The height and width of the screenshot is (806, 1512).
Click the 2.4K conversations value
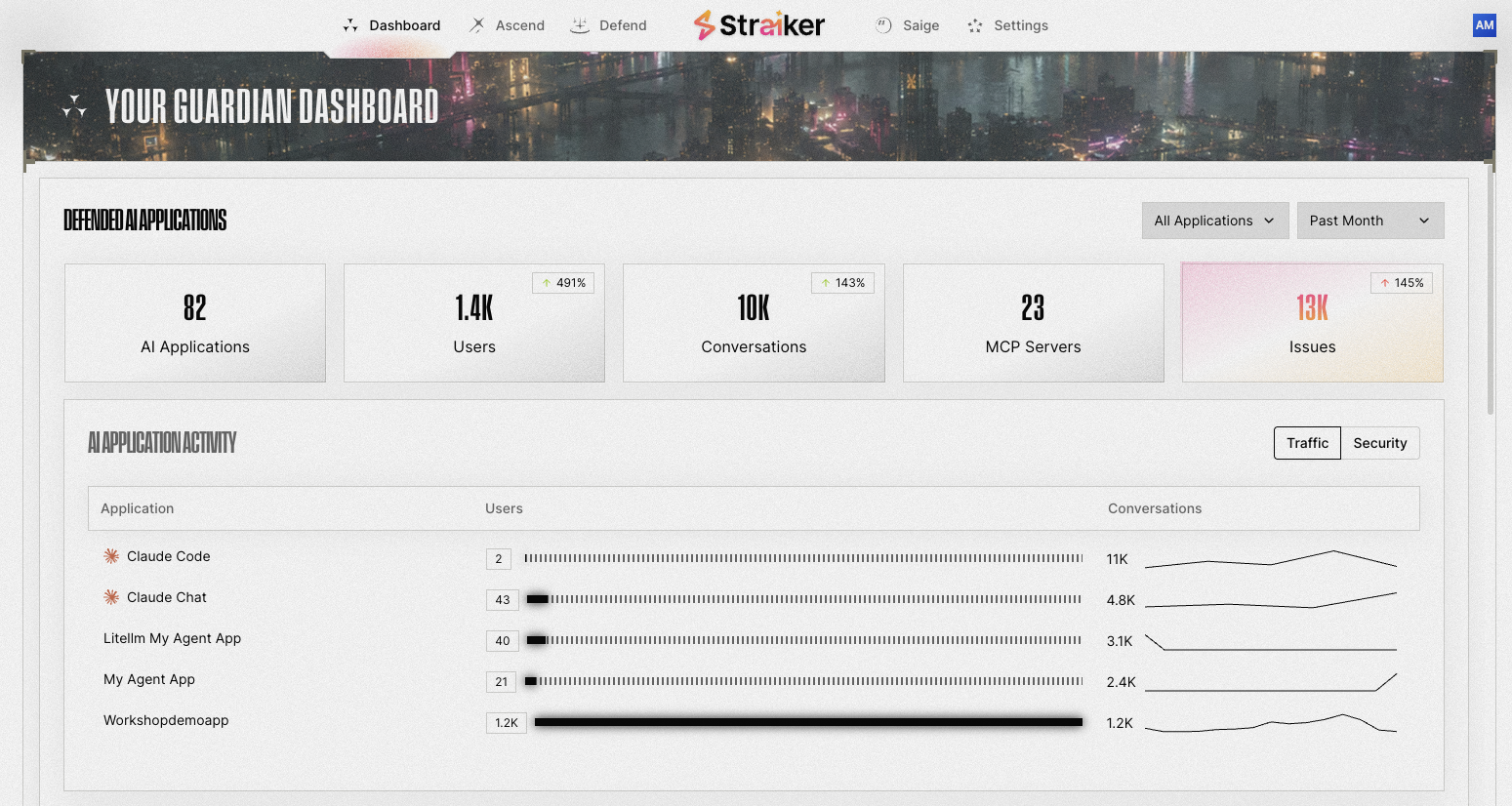point(1121,682)
